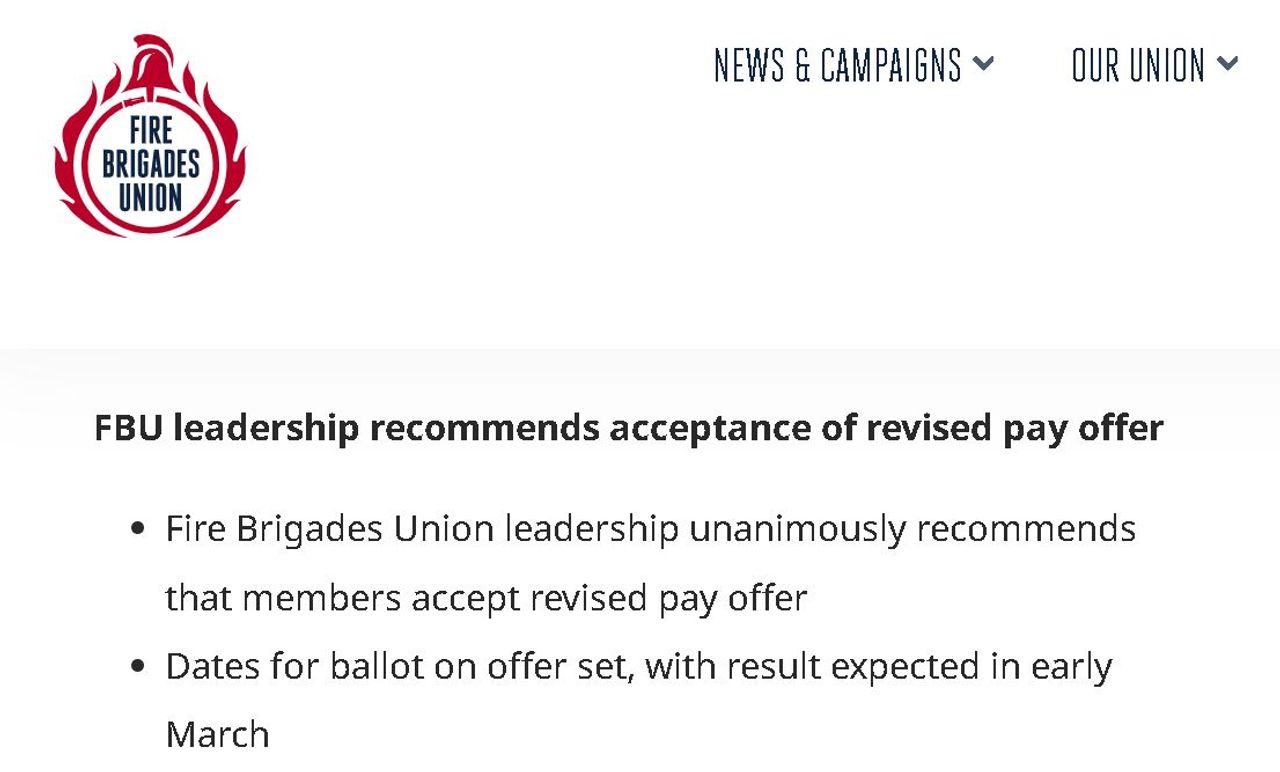Open the News & Campaigns menu label
The width and height of the screenshot is (1280, 772).
(x=837, y=66)
